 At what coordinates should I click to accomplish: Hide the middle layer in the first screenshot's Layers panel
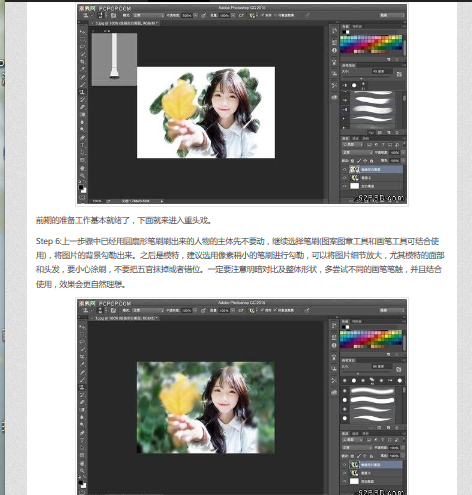pyautogui.click(x=345, y=178)
